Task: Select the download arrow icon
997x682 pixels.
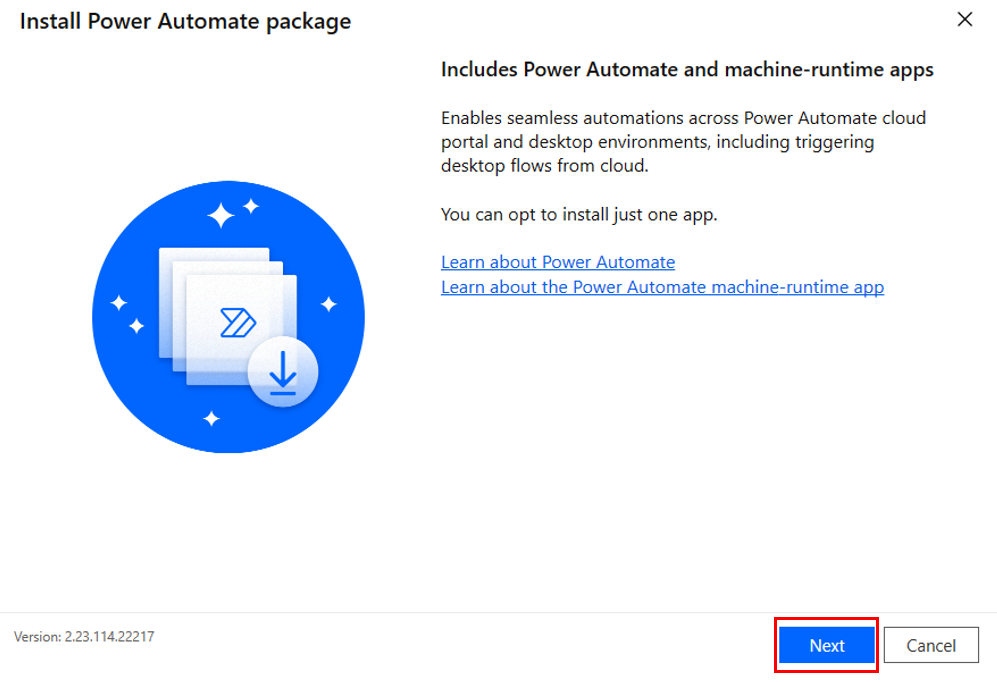Action: 283,372
